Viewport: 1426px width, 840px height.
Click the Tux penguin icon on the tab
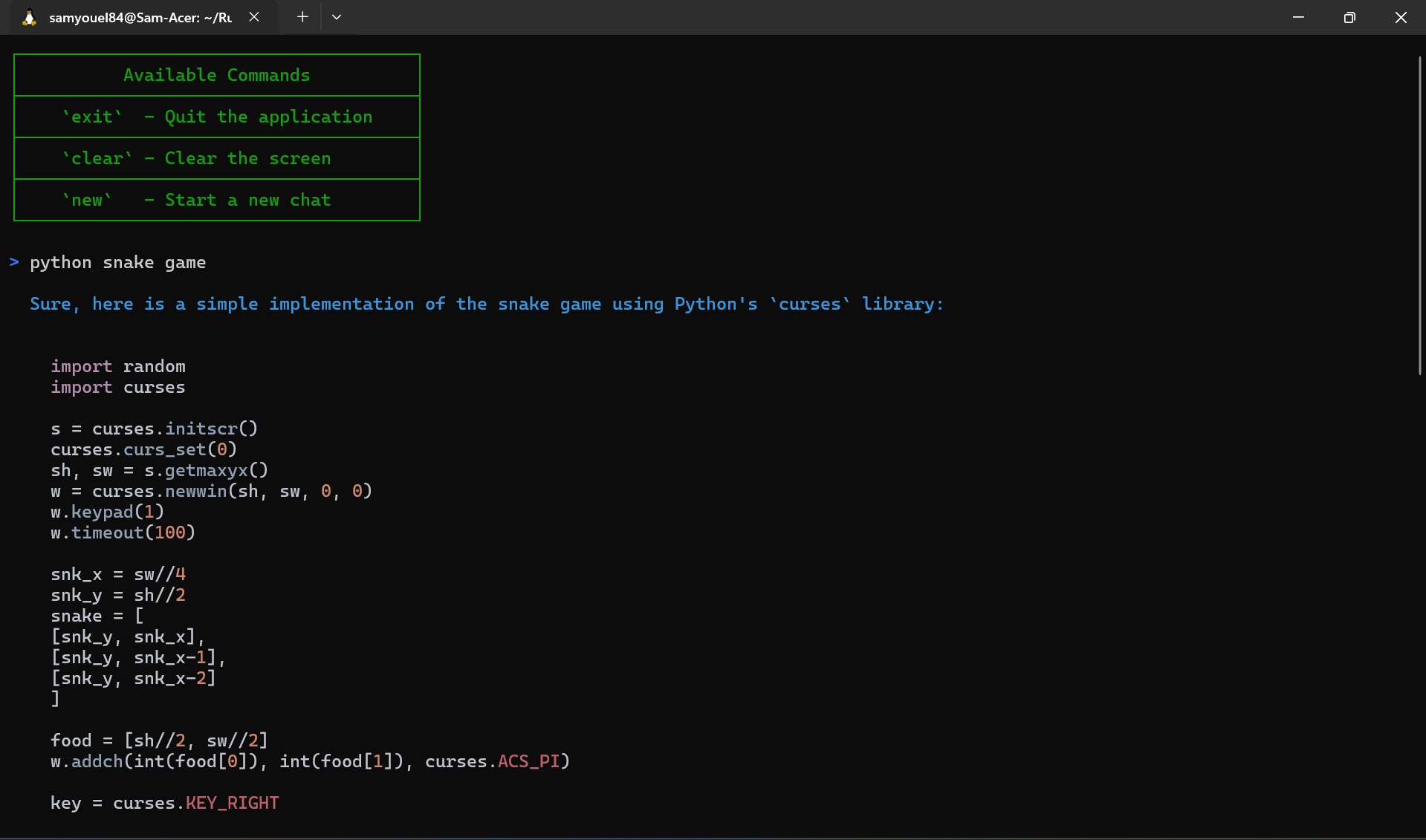click(29, 18)
